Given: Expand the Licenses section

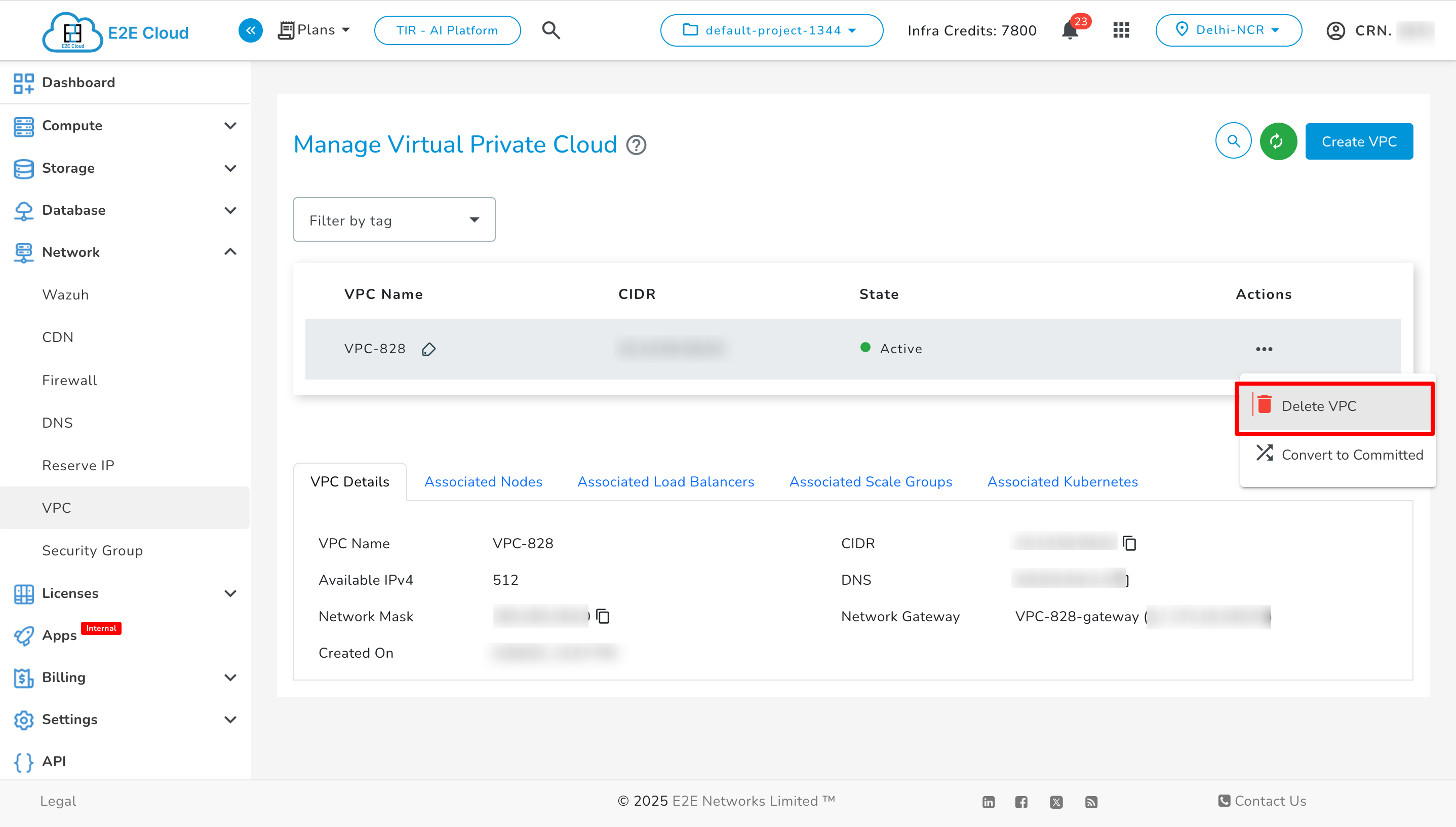Looking at the screenshot, I should pyautogui.click(x=125, y=593).
